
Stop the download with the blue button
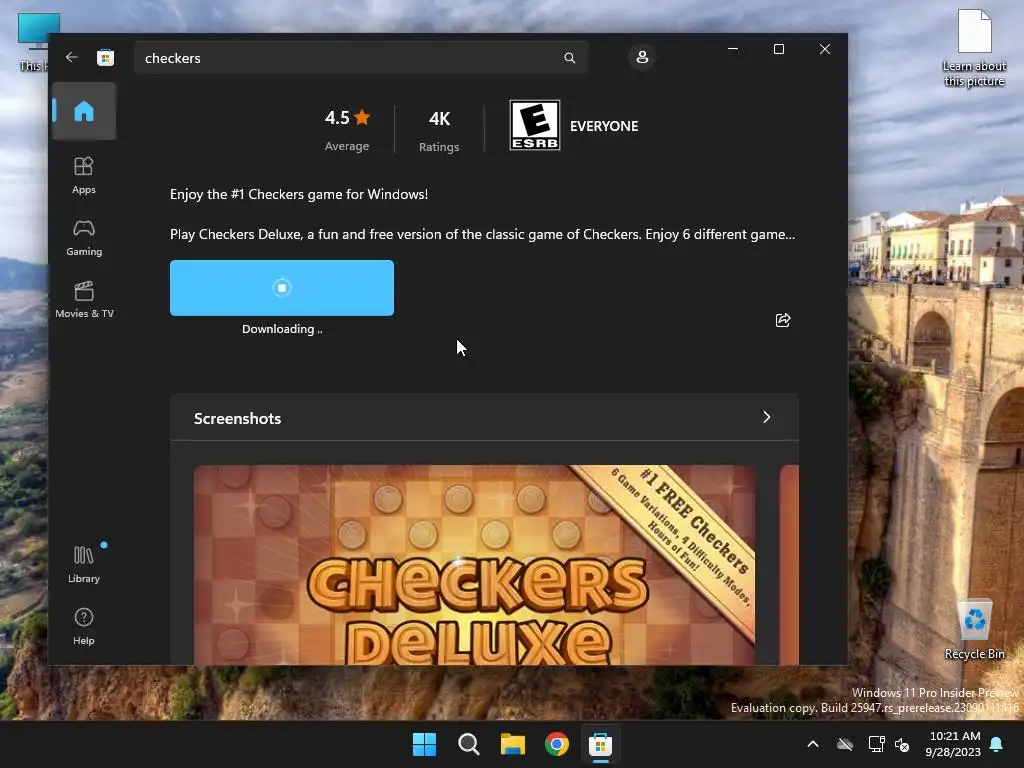(x=281, y=288)
